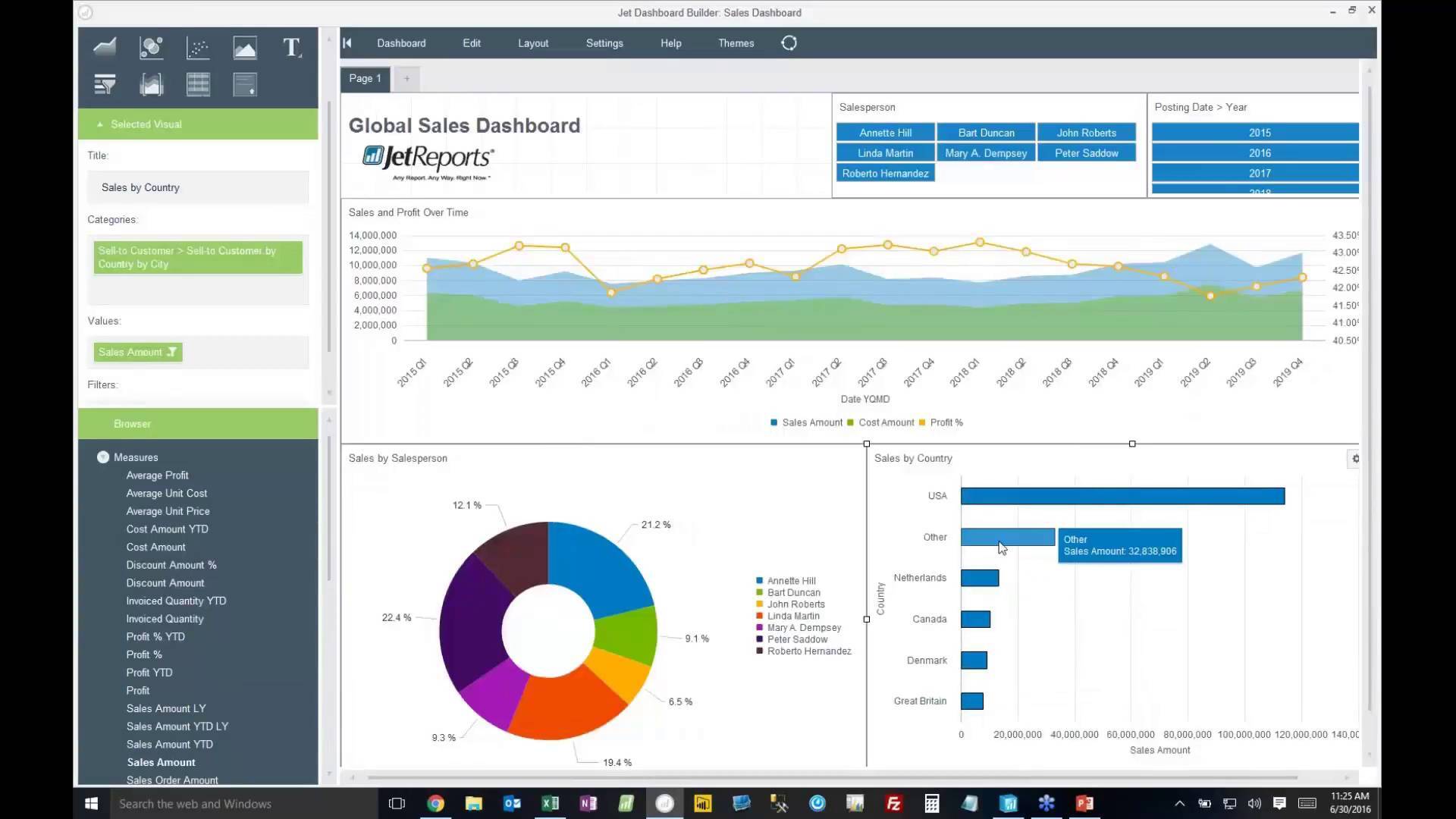Collapse the Measures tree in the Browser
Screen dimensions: 1456x819
coord(102,457)
